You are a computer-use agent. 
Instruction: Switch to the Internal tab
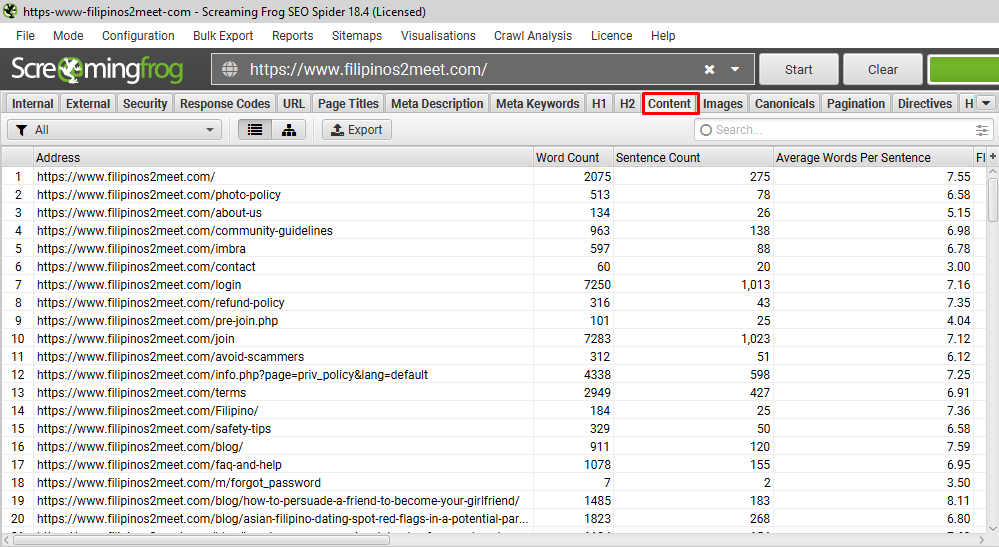click(x=32, y=103)
